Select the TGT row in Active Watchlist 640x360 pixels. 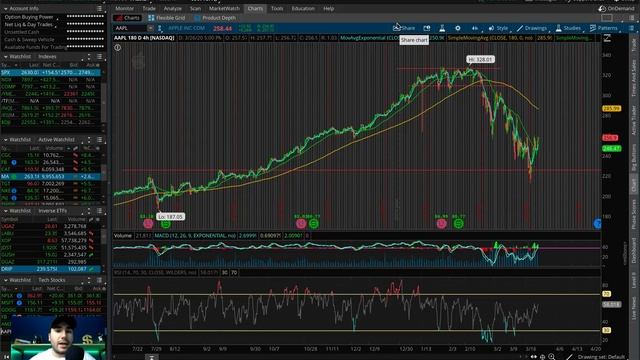(x=51, y=184)
